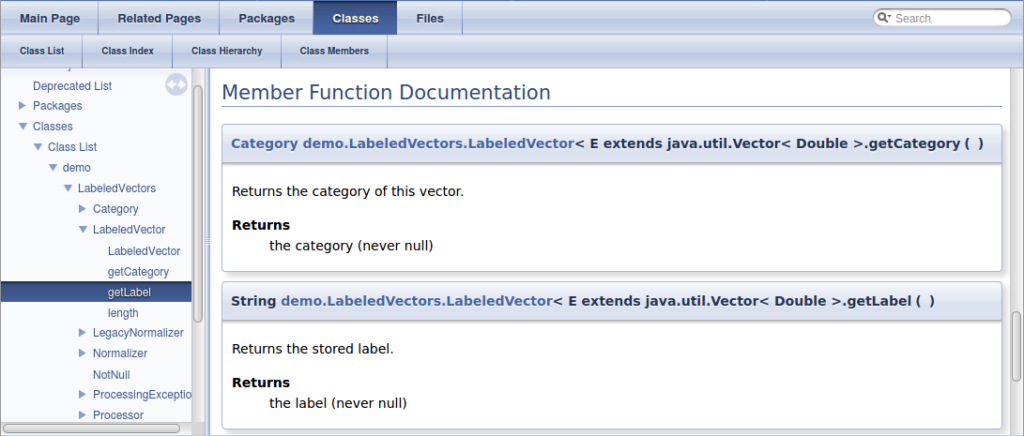Collapse the Classes tree node
Image resolution: width=1024 pixels, height=436 pixels.
click(x=22, y=126)
